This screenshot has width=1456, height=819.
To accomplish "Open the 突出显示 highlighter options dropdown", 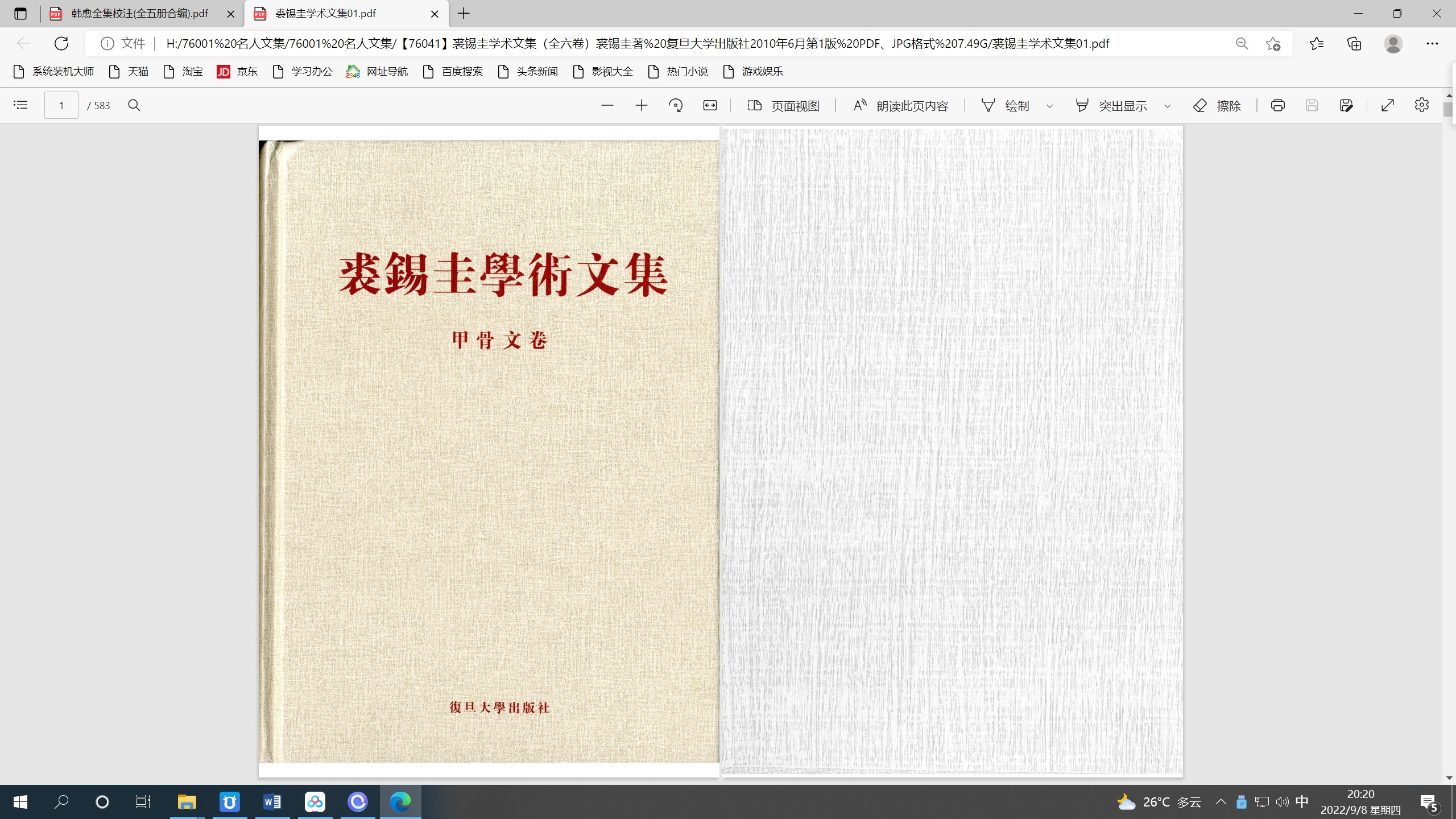I will coord(1167,105).
